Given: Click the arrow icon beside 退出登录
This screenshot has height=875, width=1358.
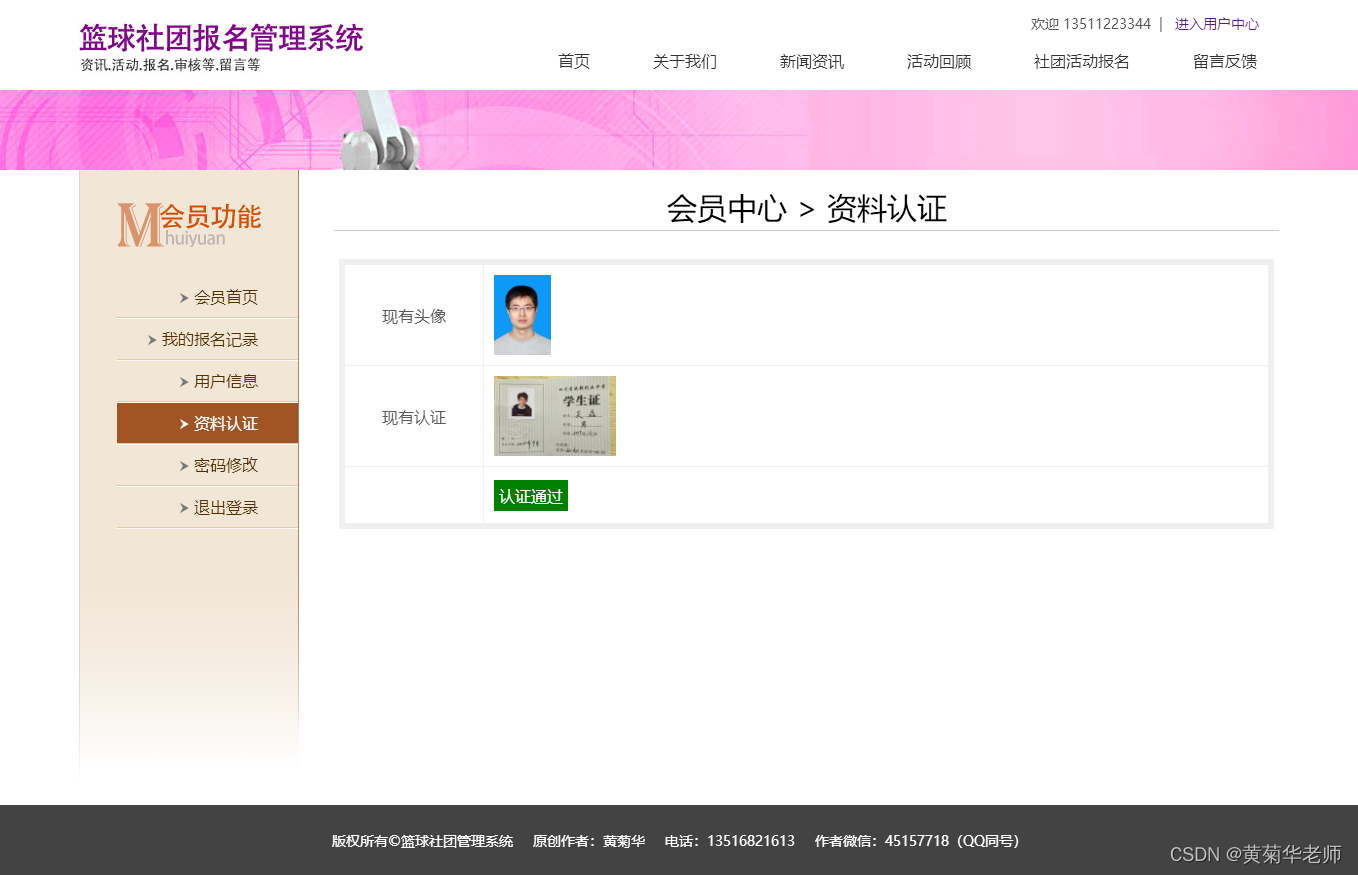Looking at the screenshot, I should coord(184,508).
